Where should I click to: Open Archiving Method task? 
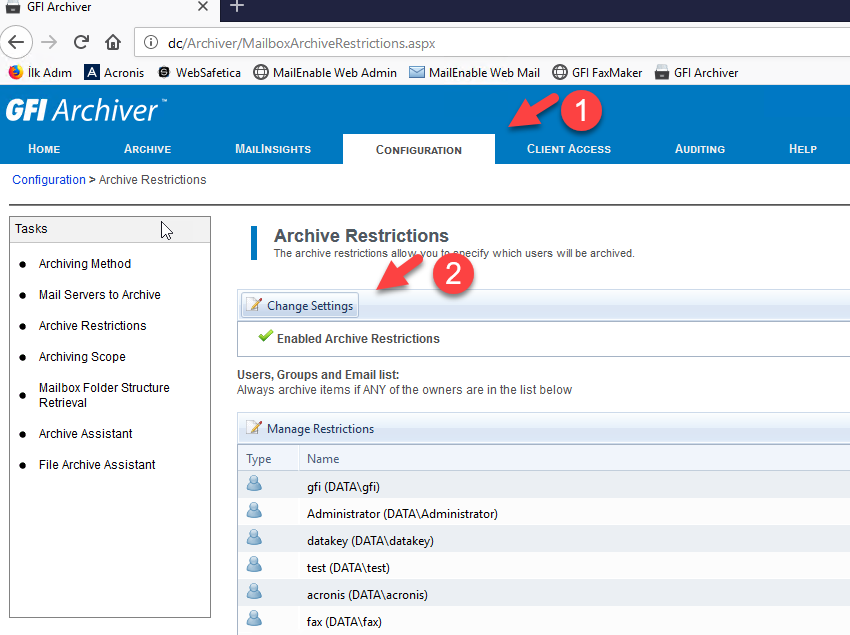pos(85,264)
